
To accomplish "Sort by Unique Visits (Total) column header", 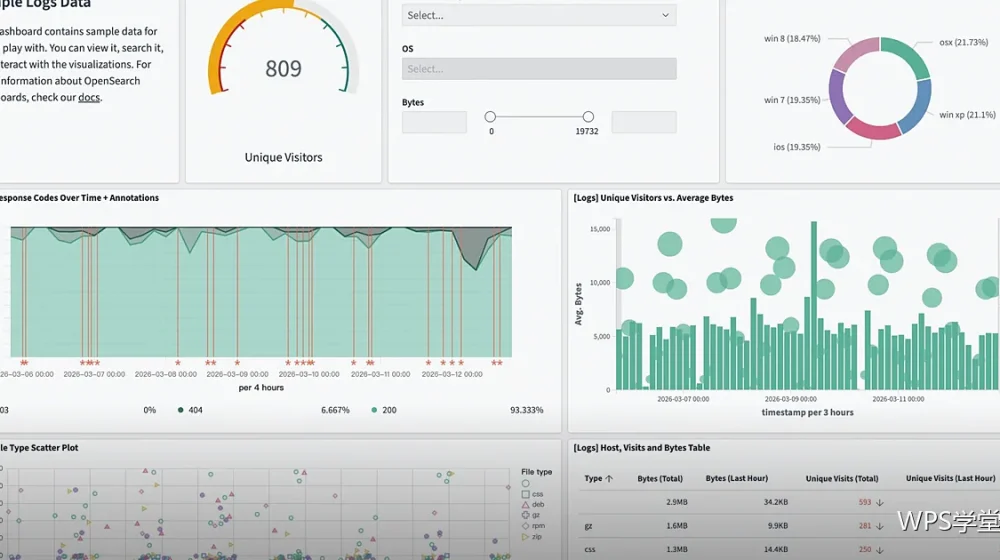I will 842,478.
